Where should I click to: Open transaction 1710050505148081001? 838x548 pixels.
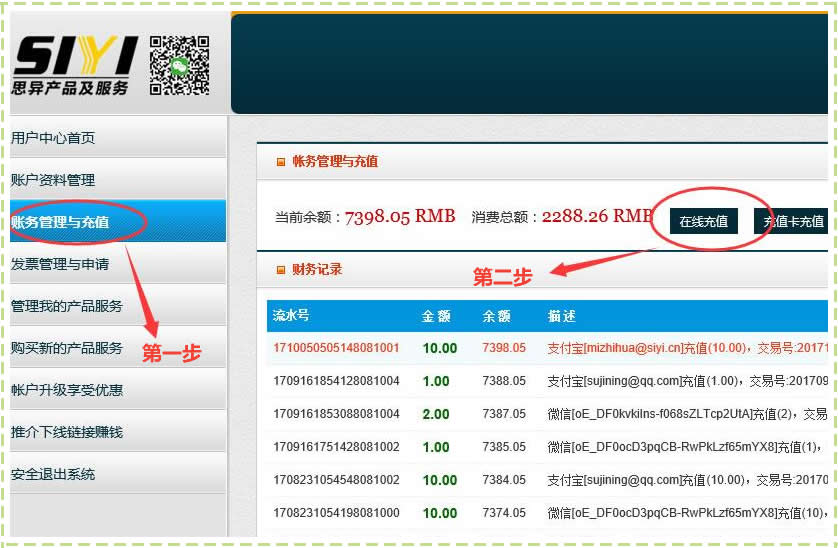point(336,348)
